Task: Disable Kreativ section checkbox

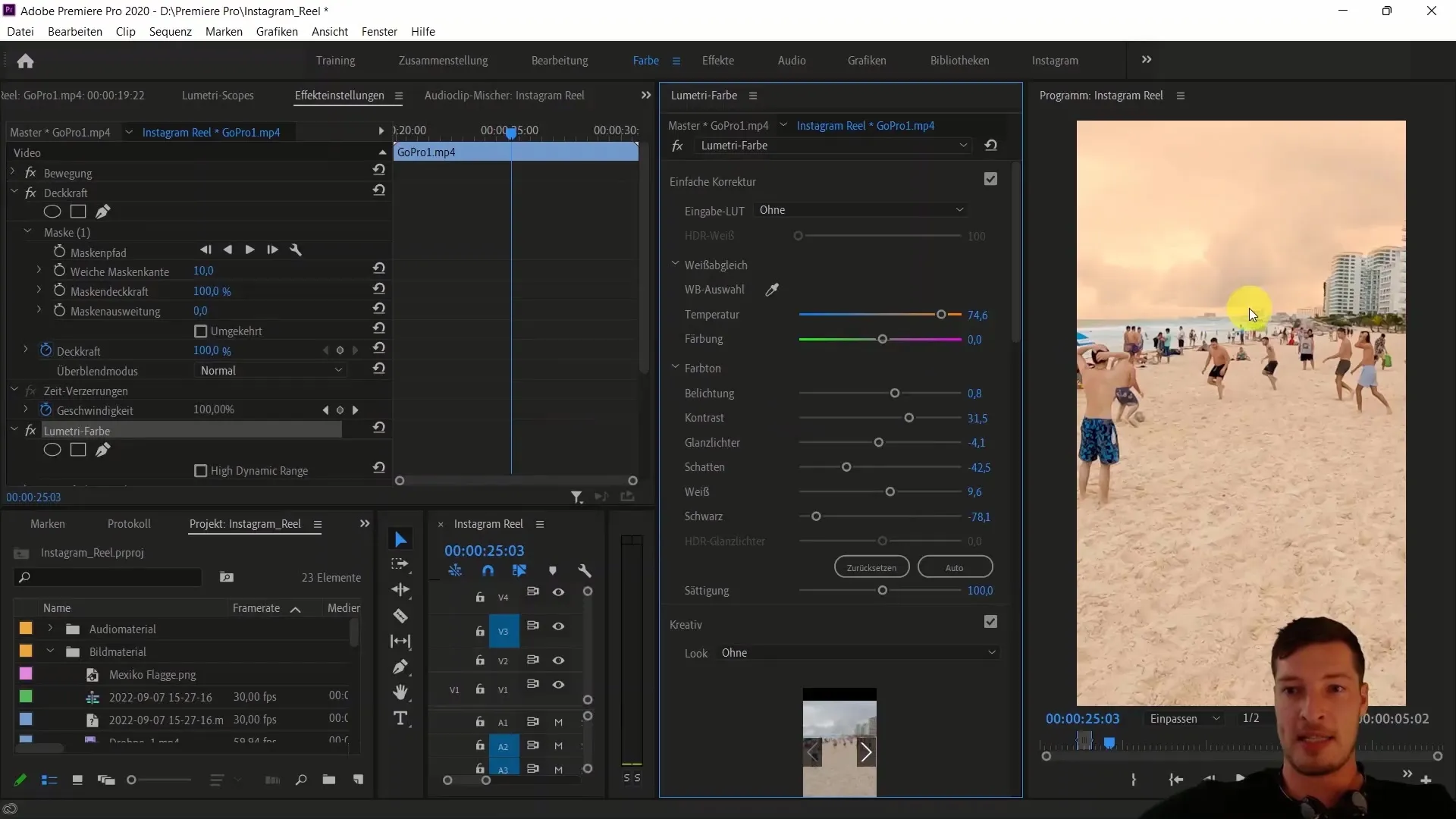Action: [990, 622]
